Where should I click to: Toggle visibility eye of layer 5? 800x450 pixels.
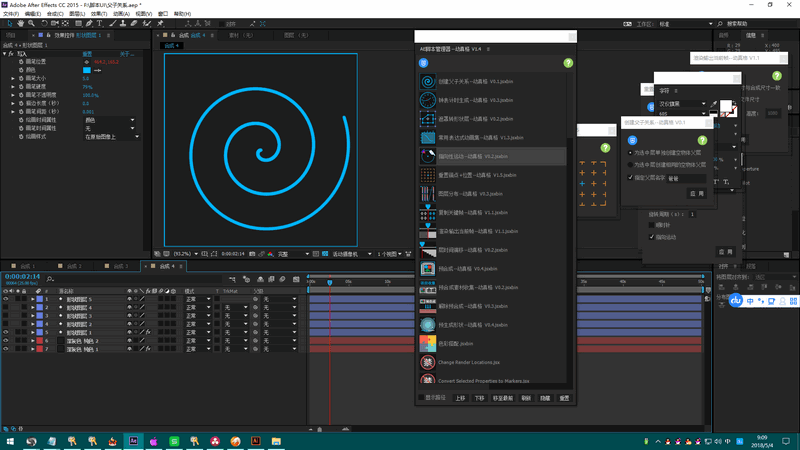tap(6, 333)
